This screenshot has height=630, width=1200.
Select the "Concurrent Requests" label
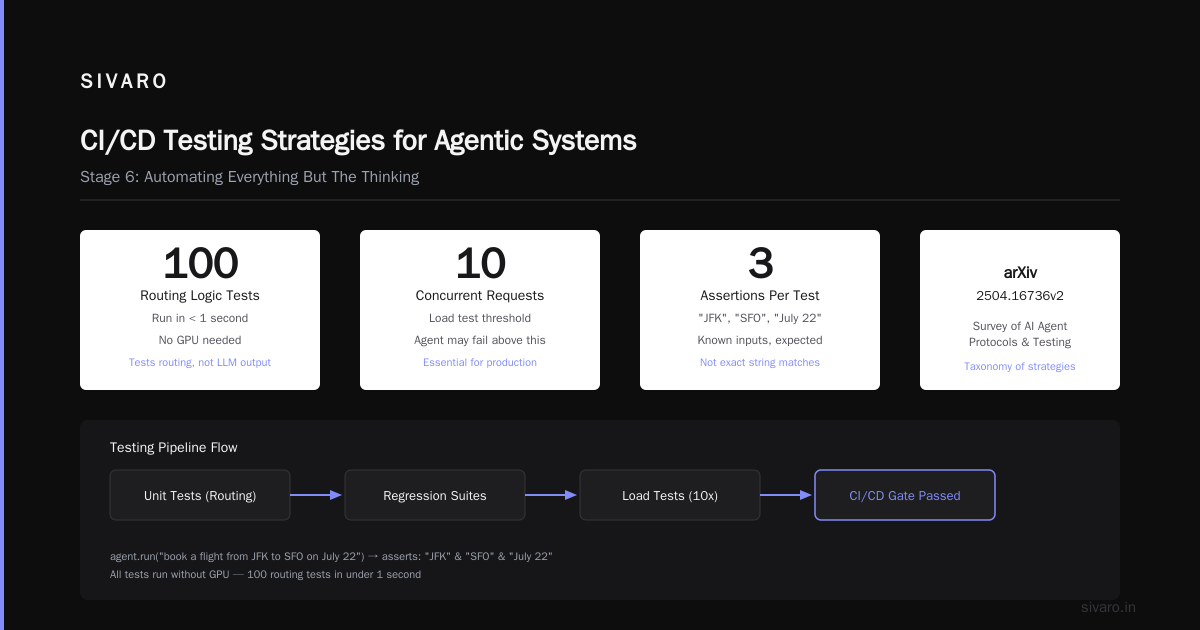click(x=480, y=295)
